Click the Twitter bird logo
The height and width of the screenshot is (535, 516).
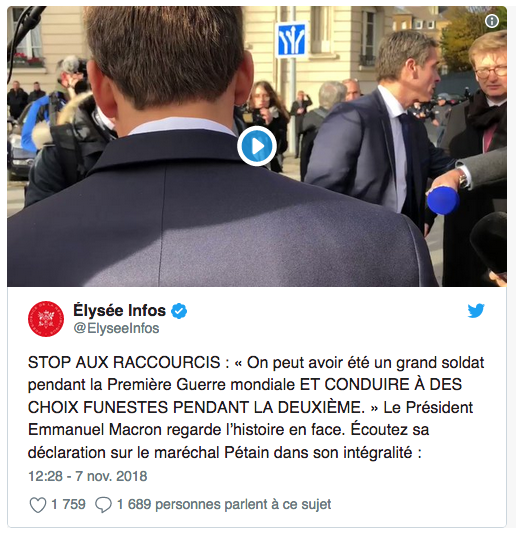[x=476, y=310]
